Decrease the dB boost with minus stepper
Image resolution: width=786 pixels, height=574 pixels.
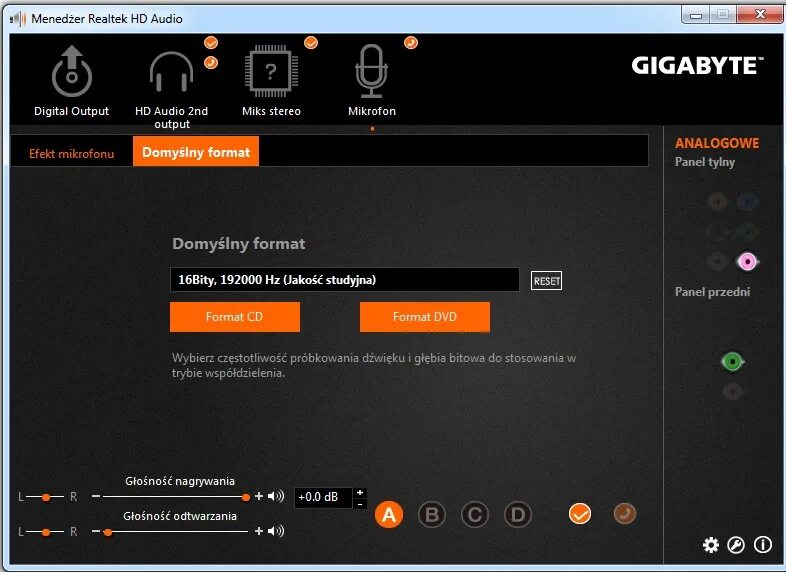coord(360,503)
